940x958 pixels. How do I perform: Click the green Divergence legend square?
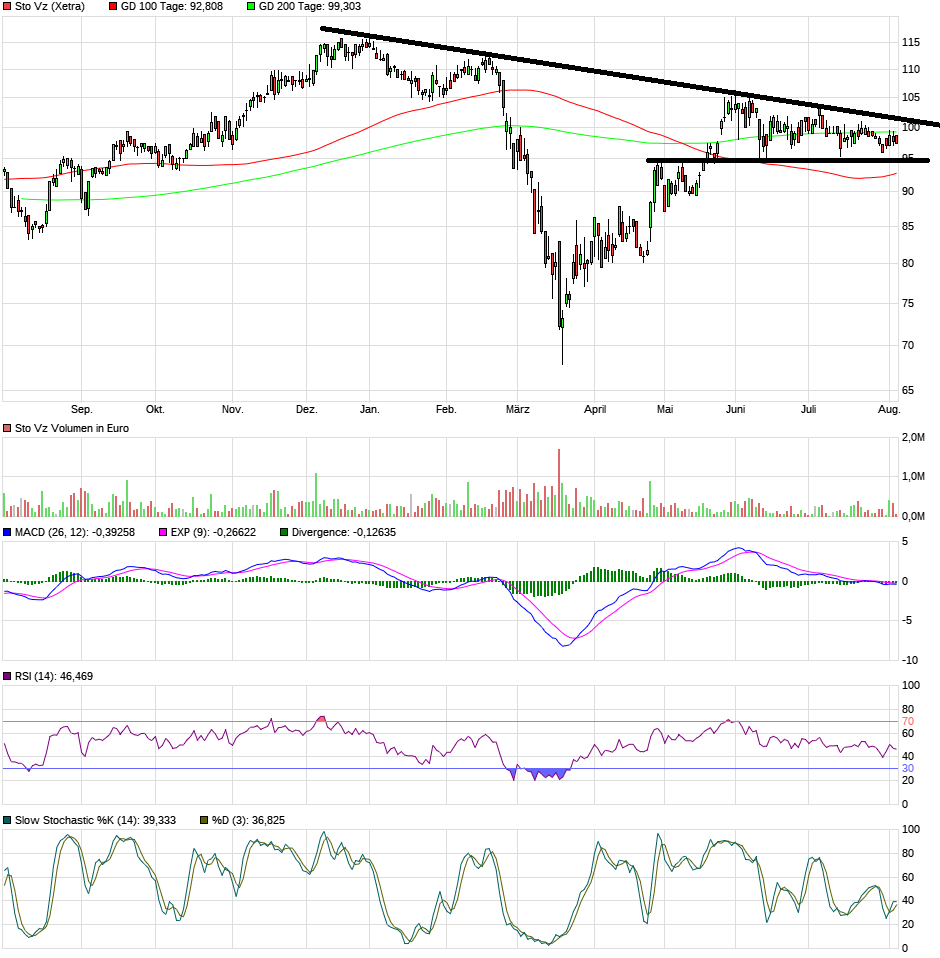(x=284, y=532)
